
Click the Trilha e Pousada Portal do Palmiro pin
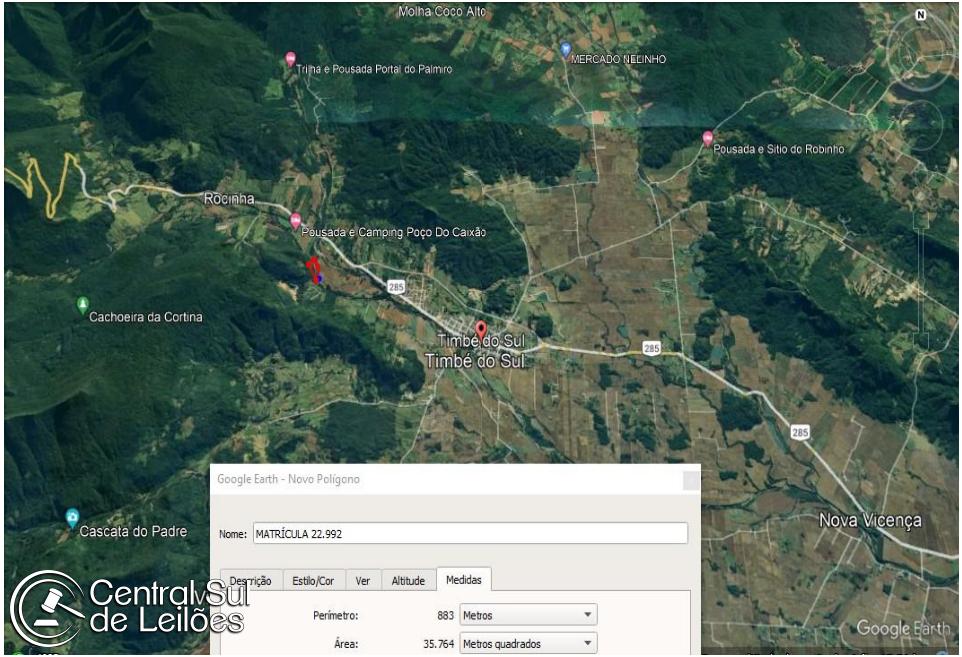coord(291,58)
